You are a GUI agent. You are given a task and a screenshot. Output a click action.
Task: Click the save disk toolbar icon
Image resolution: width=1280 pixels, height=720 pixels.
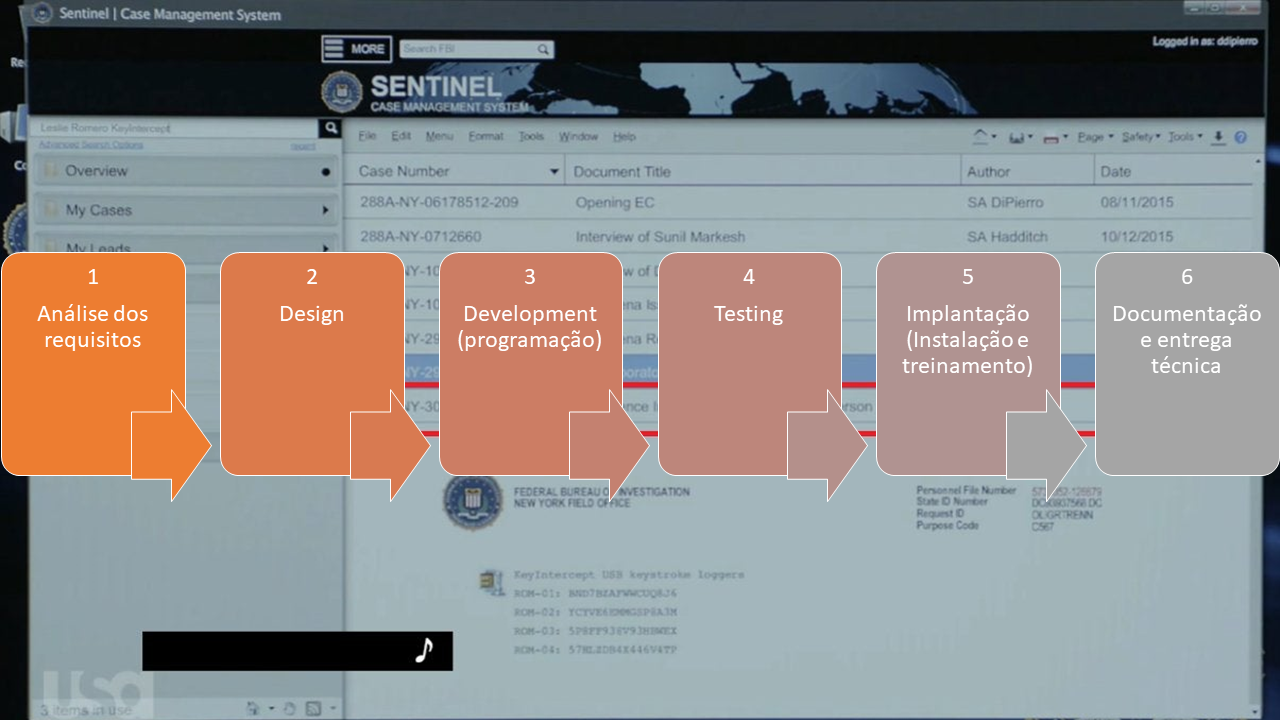point(1016,138)
